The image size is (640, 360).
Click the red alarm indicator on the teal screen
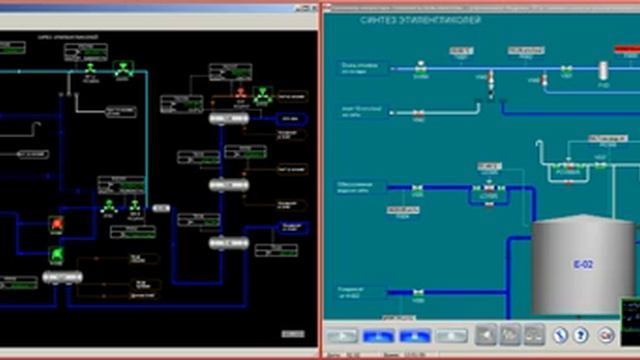627,49
